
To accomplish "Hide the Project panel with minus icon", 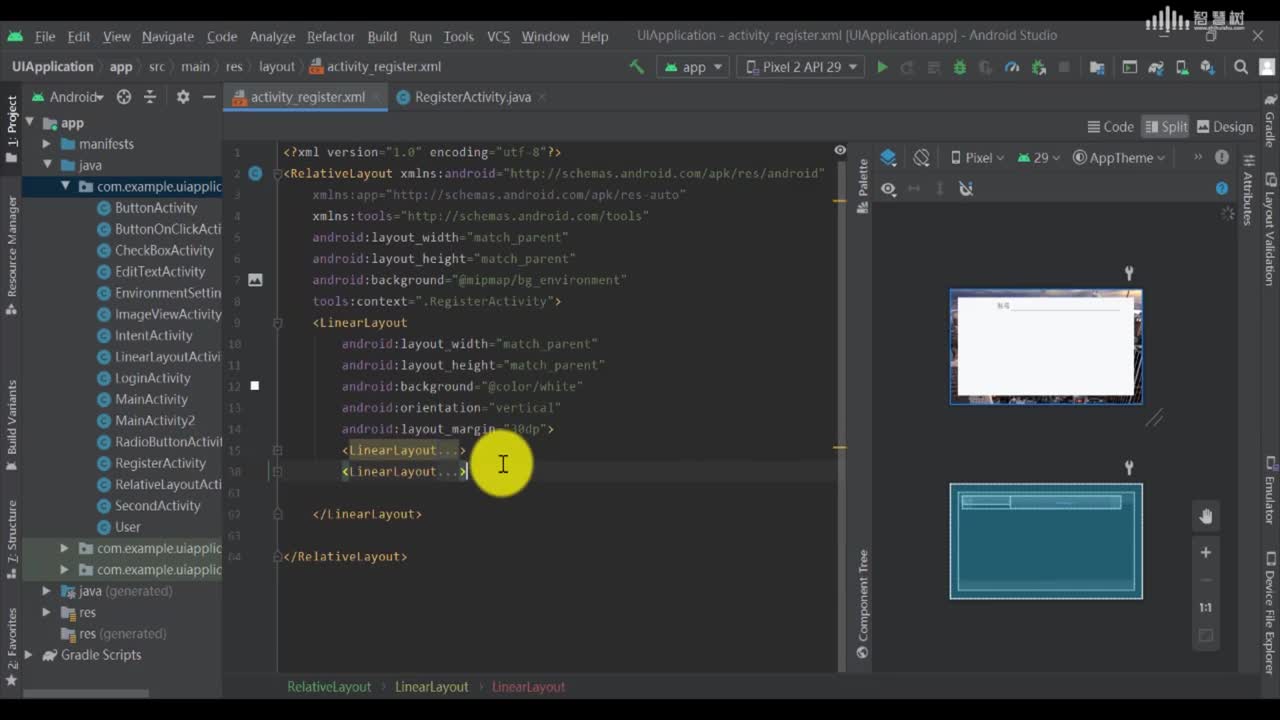I will [209, 97].
